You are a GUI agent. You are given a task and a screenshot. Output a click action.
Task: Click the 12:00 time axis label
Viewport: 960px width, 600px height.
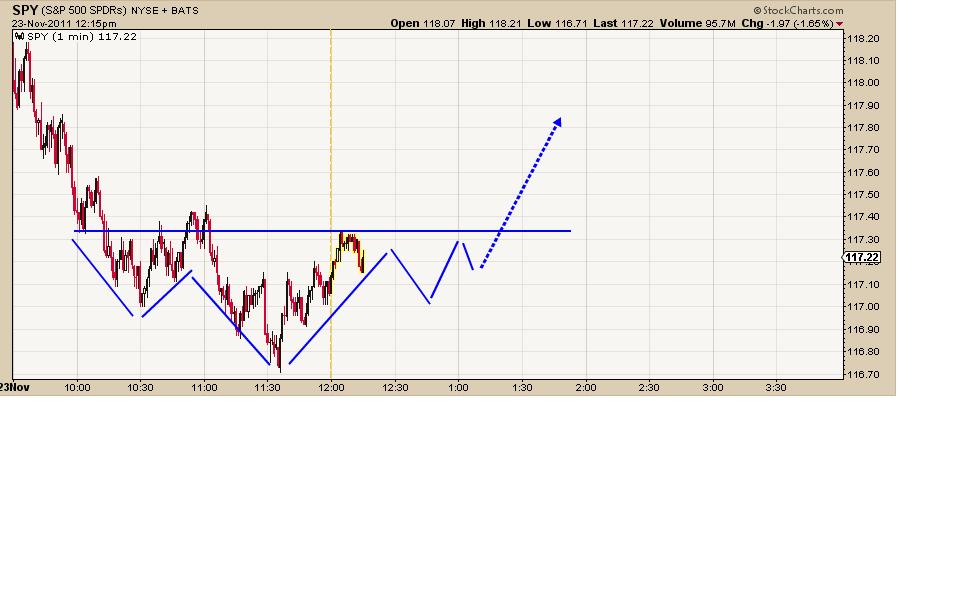click(331, 388)
